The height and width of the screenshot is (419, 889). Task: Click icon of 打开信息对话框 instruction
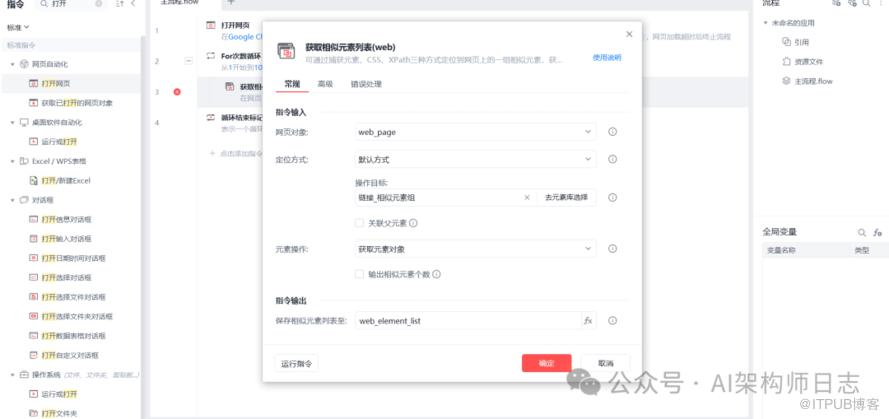coord(33,219)
